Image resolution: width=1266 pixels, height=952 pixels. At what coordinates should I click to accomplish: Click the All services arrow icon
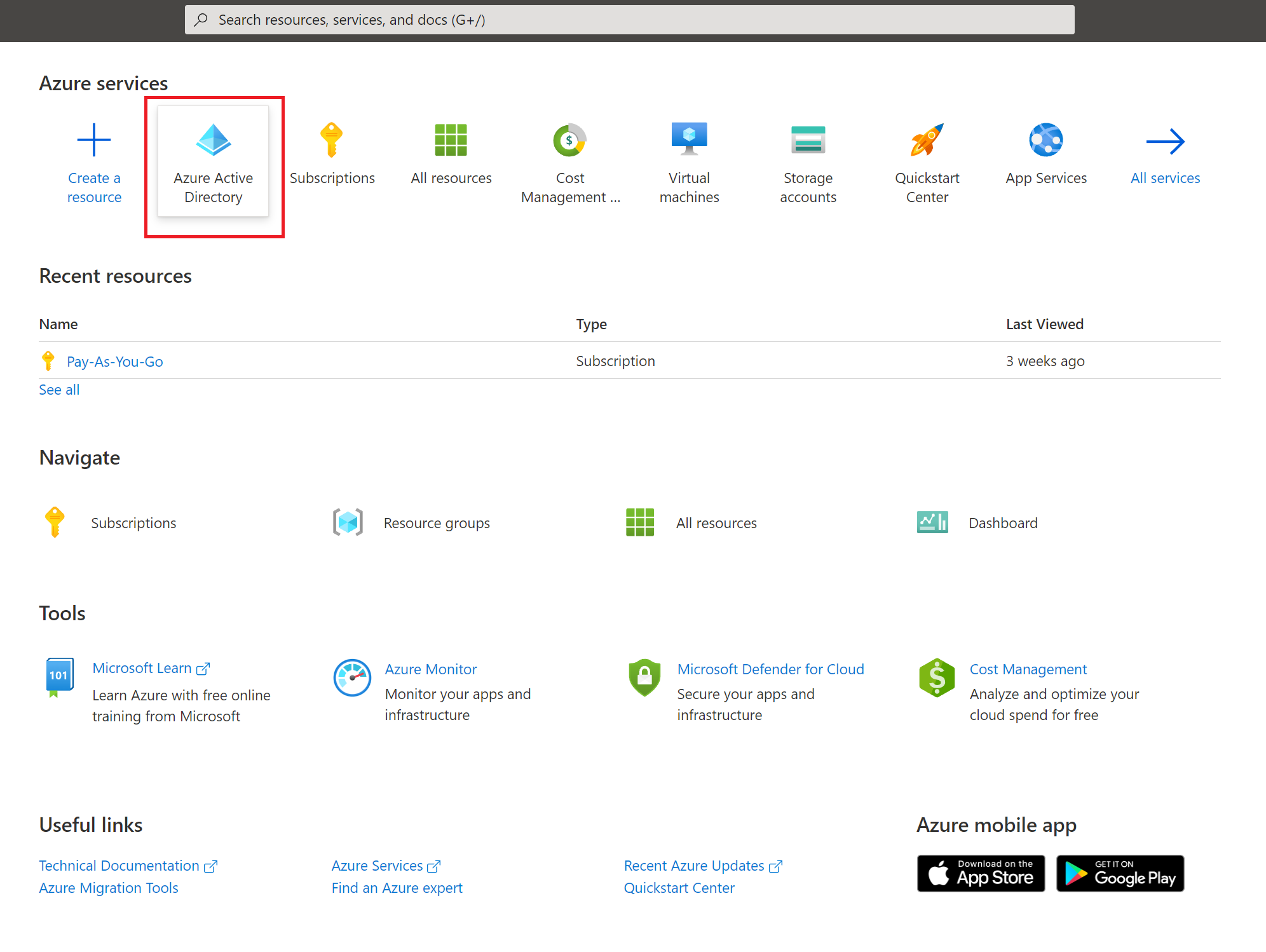(1166, 141)
